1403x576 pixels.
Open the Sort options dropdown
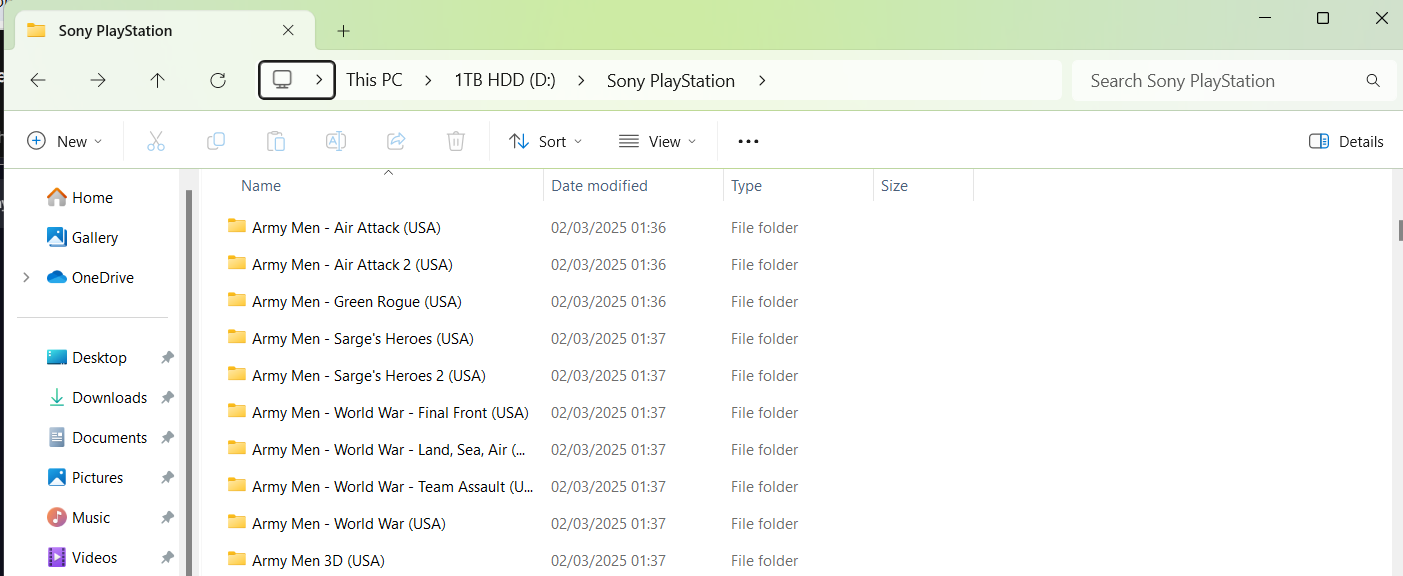pyautogui.click(x=546, y=141)
